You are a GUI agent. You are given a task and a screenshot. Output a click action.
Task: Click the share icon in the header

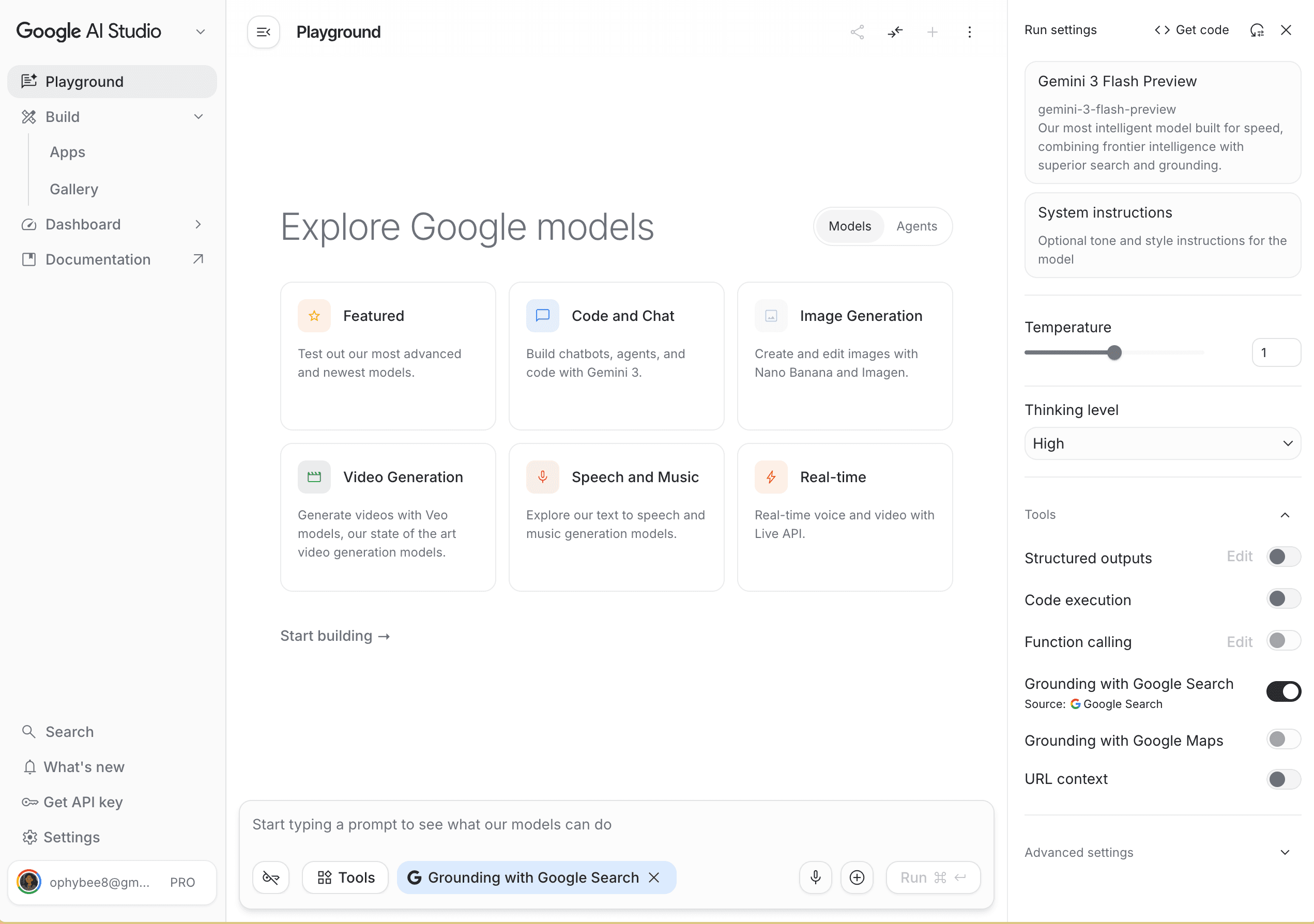click(857, 32)
